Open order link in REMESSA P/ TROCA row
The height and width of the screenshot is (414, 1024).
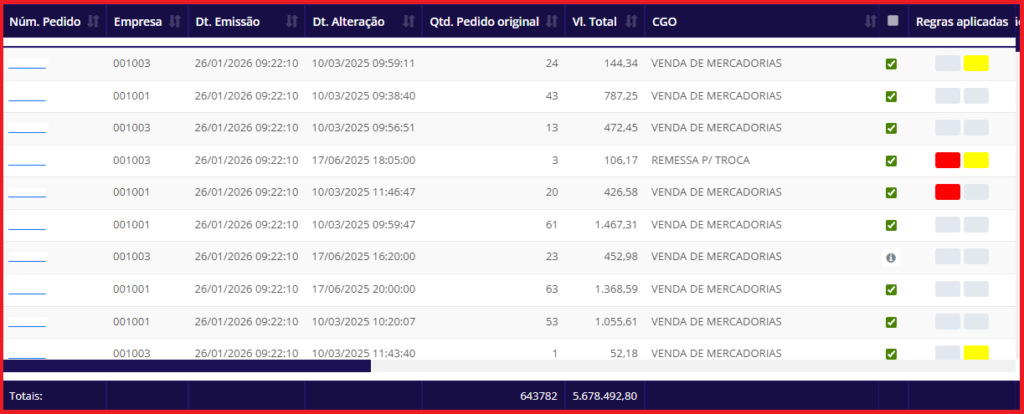(27, 163)
